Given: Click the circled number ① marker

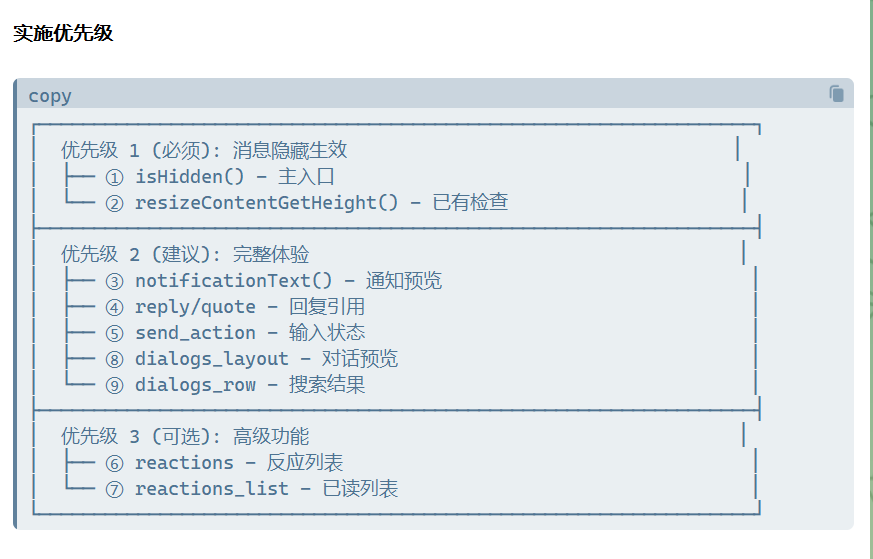Looking at the screenshot, I should click(114, 178).
